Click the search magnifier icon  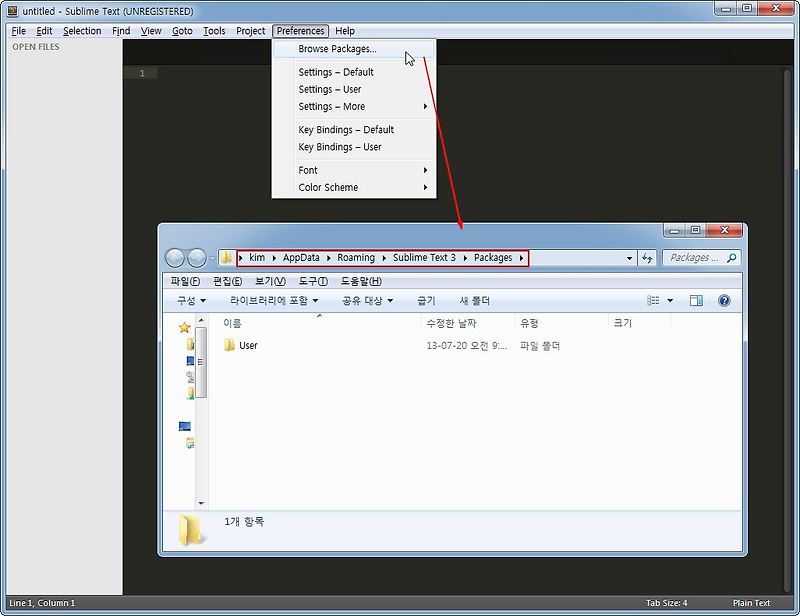(732, 258)
